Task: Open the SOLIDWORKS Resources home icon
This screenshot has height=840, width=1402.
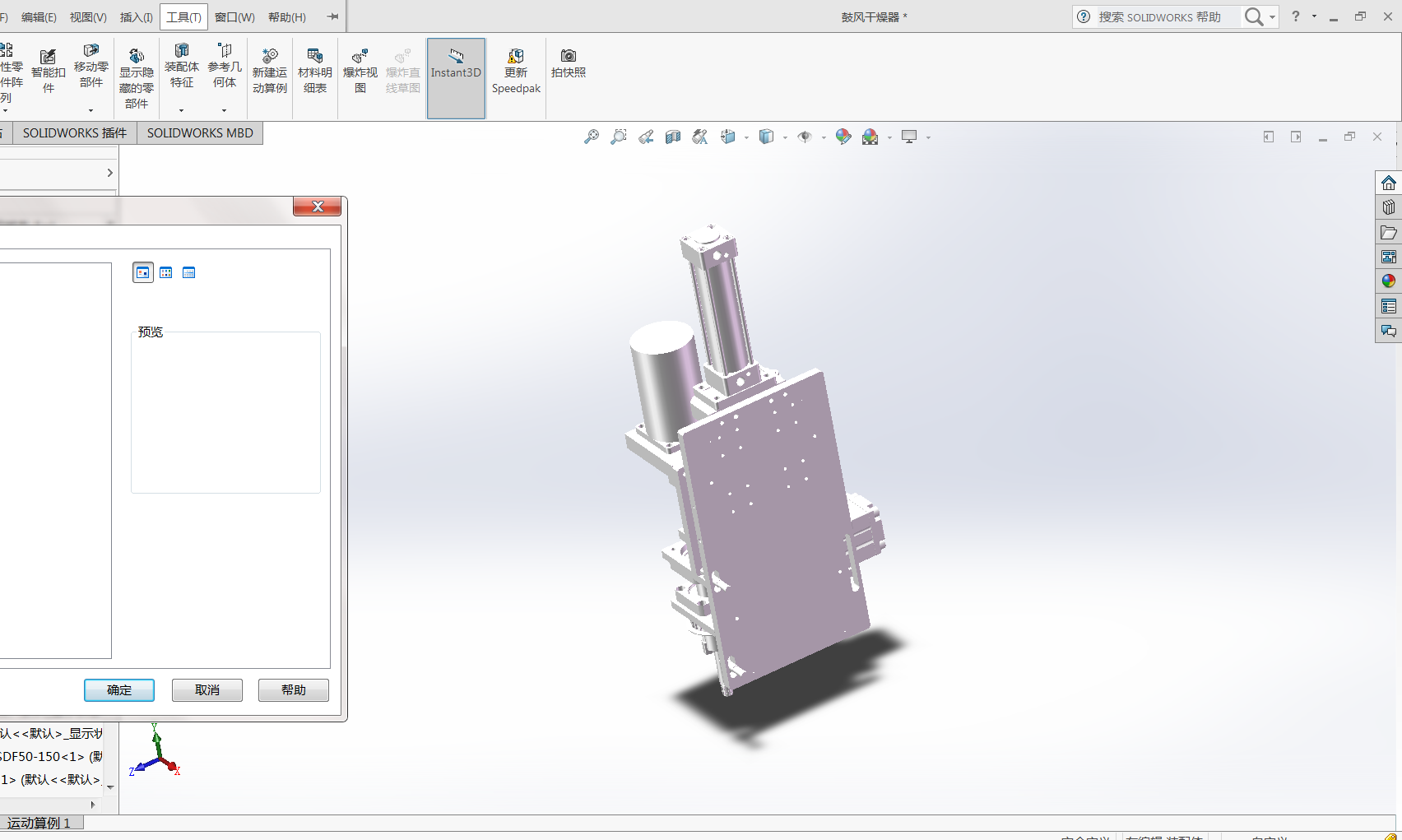Action: (x=1388, y=183)
